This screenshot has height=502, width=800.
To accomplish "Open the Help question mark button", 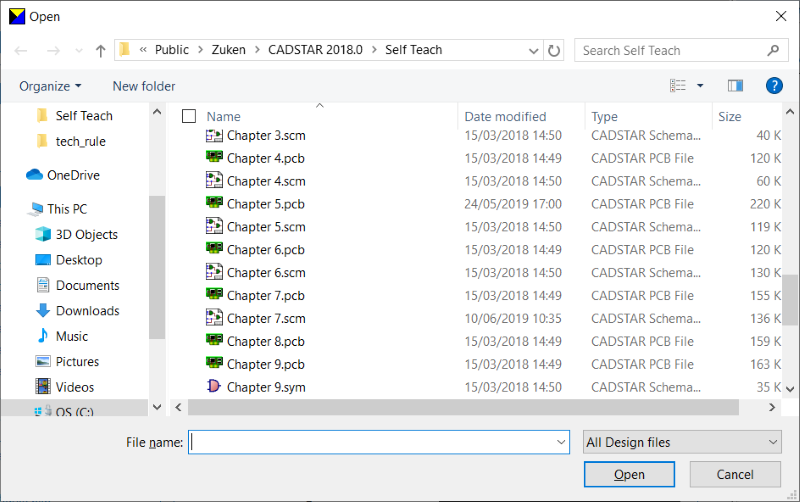I will click(774, 86).
